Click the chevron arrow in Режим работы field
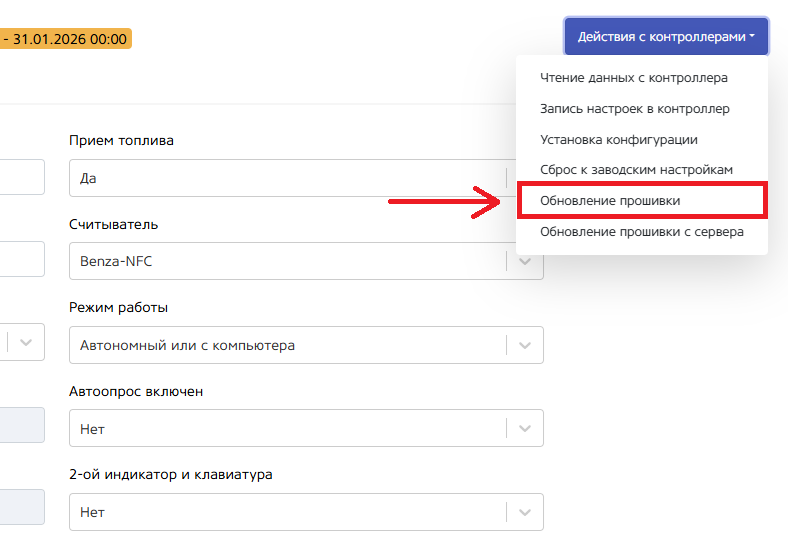Image resolution: width=788 pixels, height=546 pixels. pyautogui.click(x=525, y=345)
